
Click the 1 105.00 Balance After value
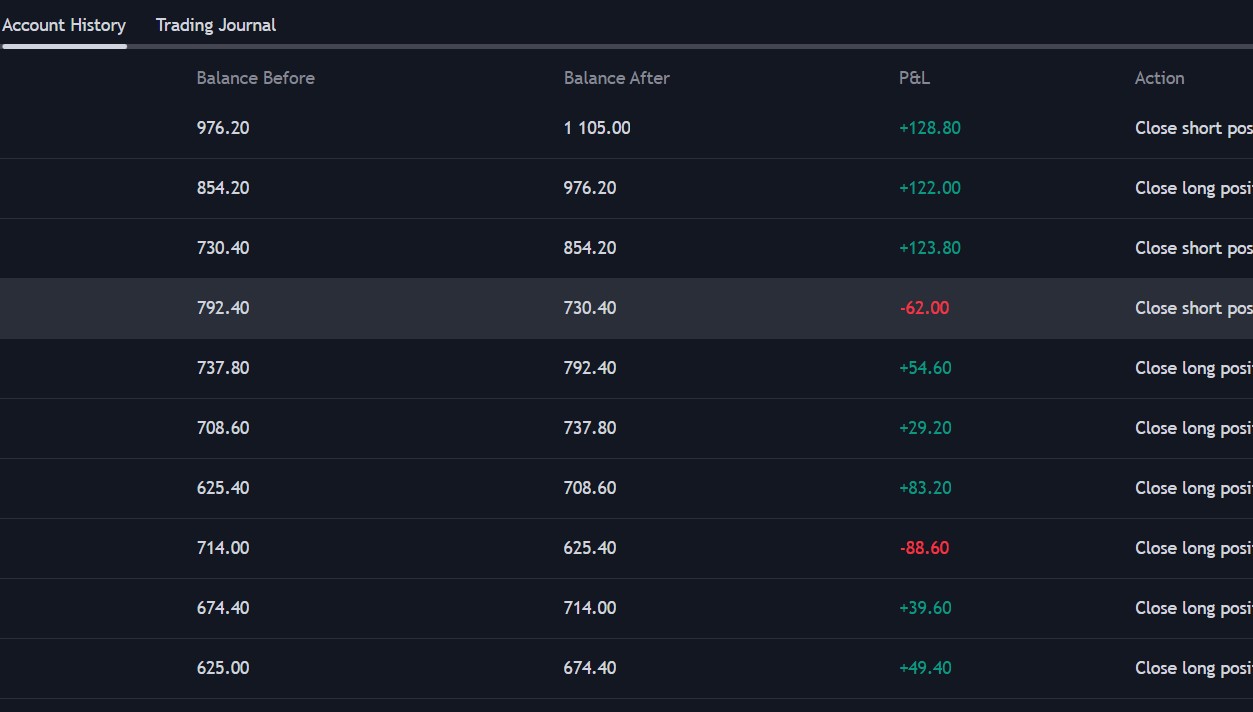click(597, 128)
